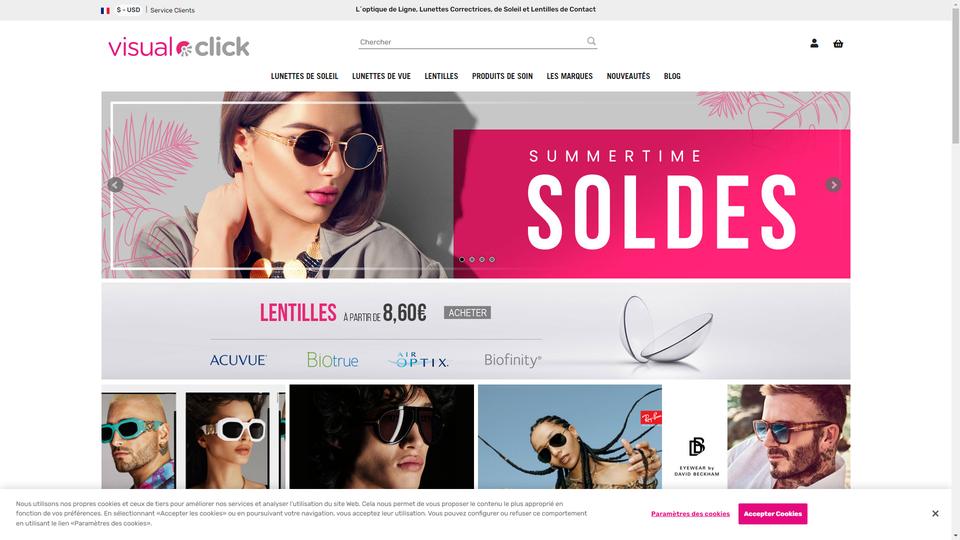Click the French flag language icon
960x540 pixels.
point(105,10)
